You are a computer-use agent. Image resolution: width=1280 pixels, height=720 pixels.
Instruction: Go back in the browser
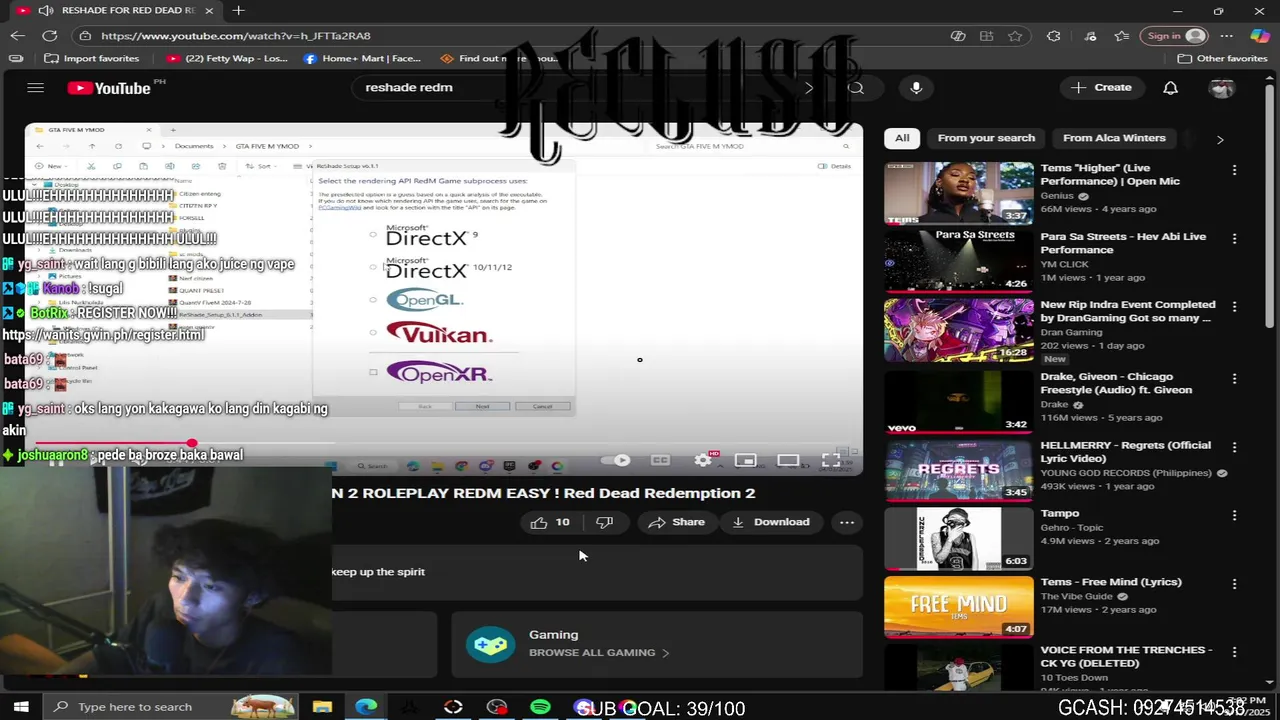pyautogui.click(x=18, y=35)
